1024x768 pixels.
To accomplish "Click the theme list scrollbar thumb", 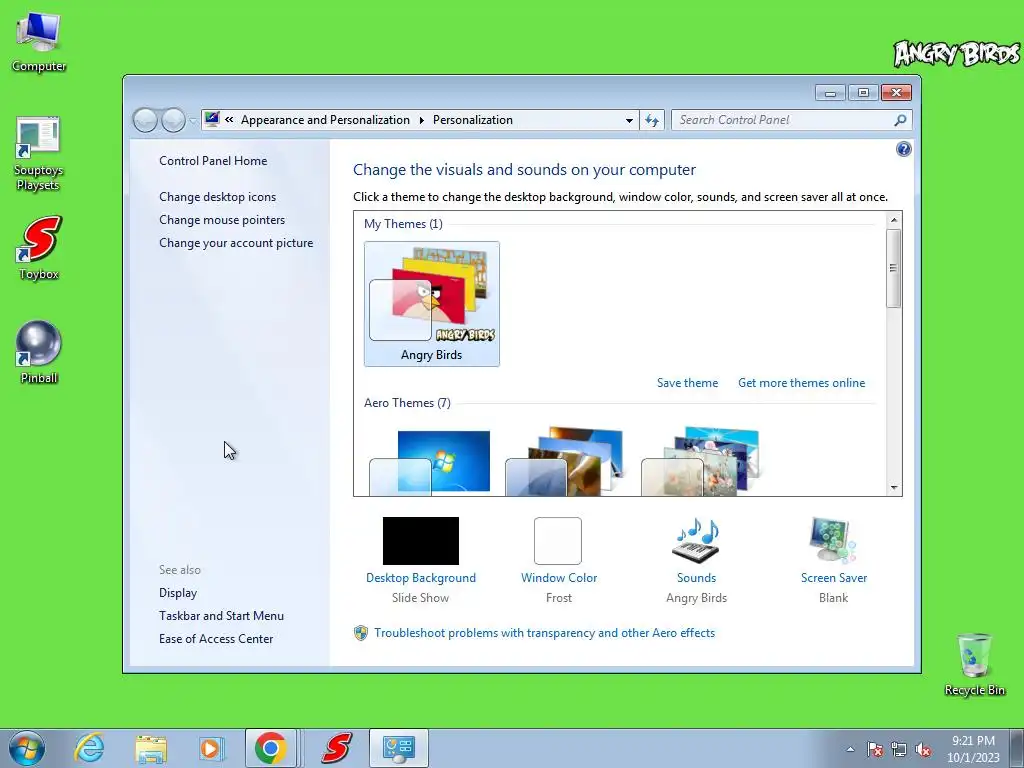I will 894,268.
